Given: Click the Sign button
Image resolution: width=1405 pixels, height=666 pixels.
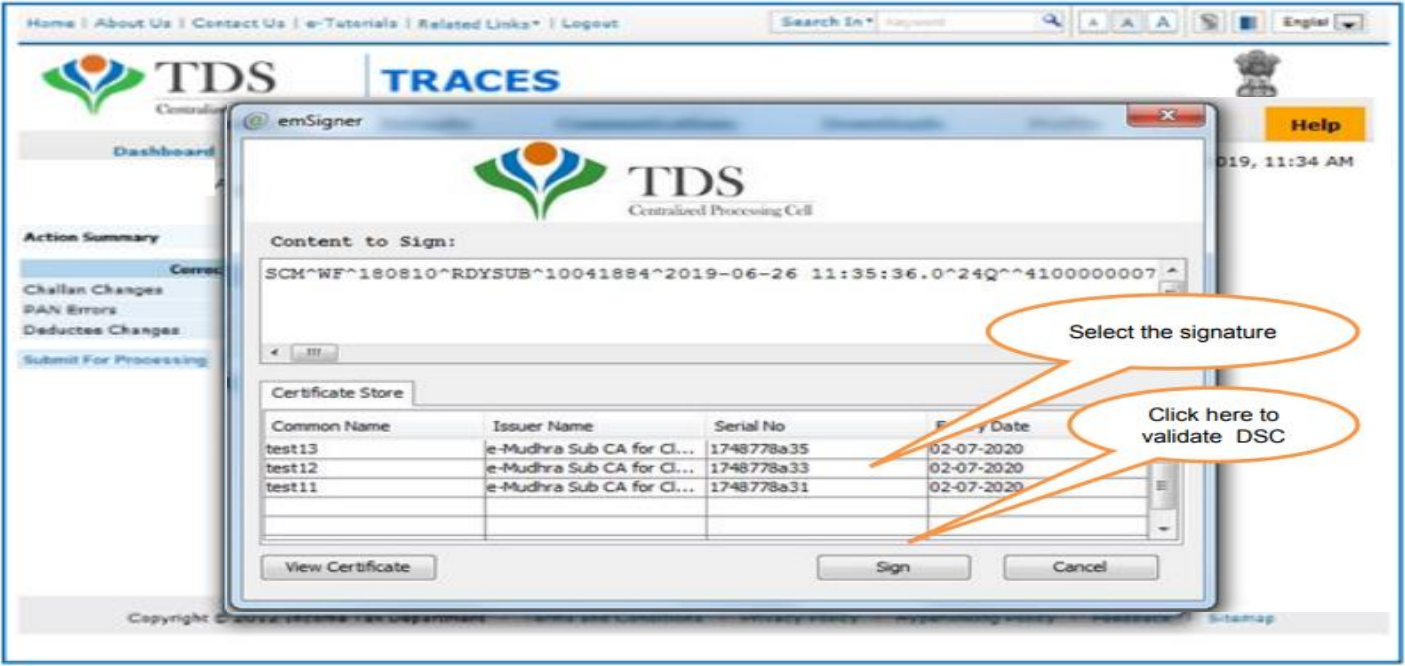Looking at the screenshot, I should [x=893, y=567].
